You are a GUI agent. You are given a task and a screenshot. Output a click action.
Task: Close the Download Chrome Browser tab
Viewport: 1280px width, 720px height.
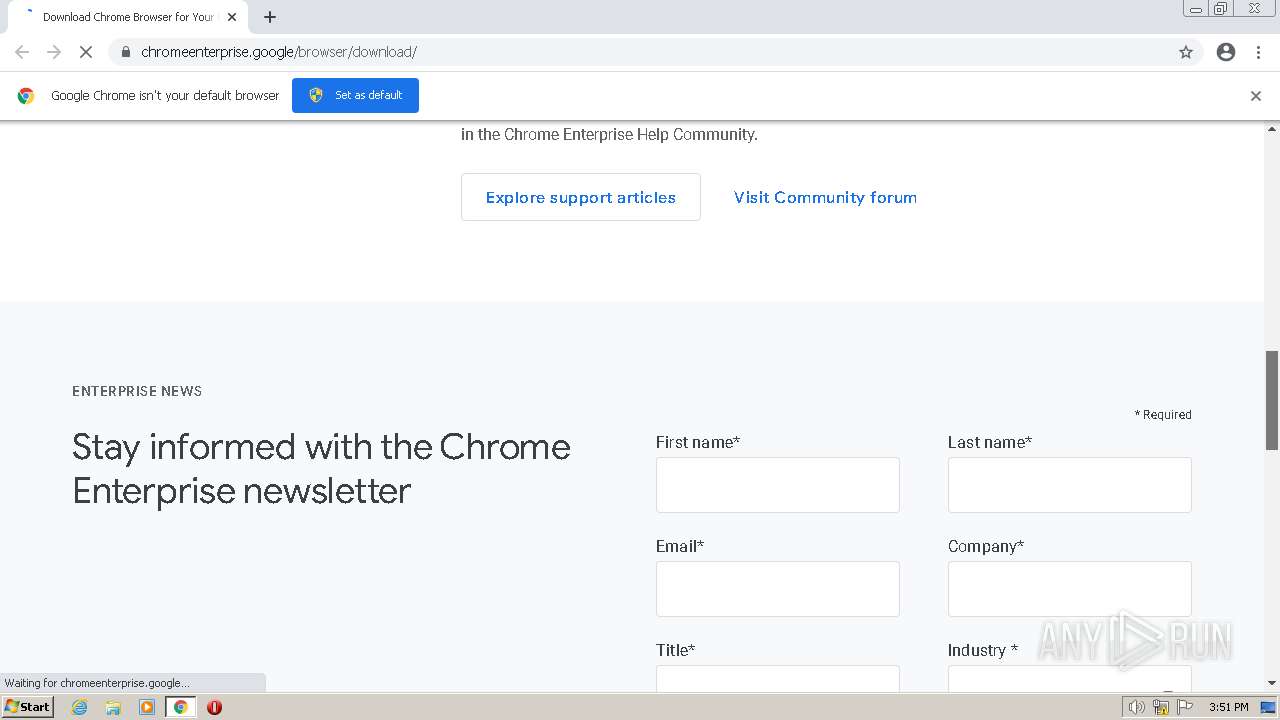(232, 17)
